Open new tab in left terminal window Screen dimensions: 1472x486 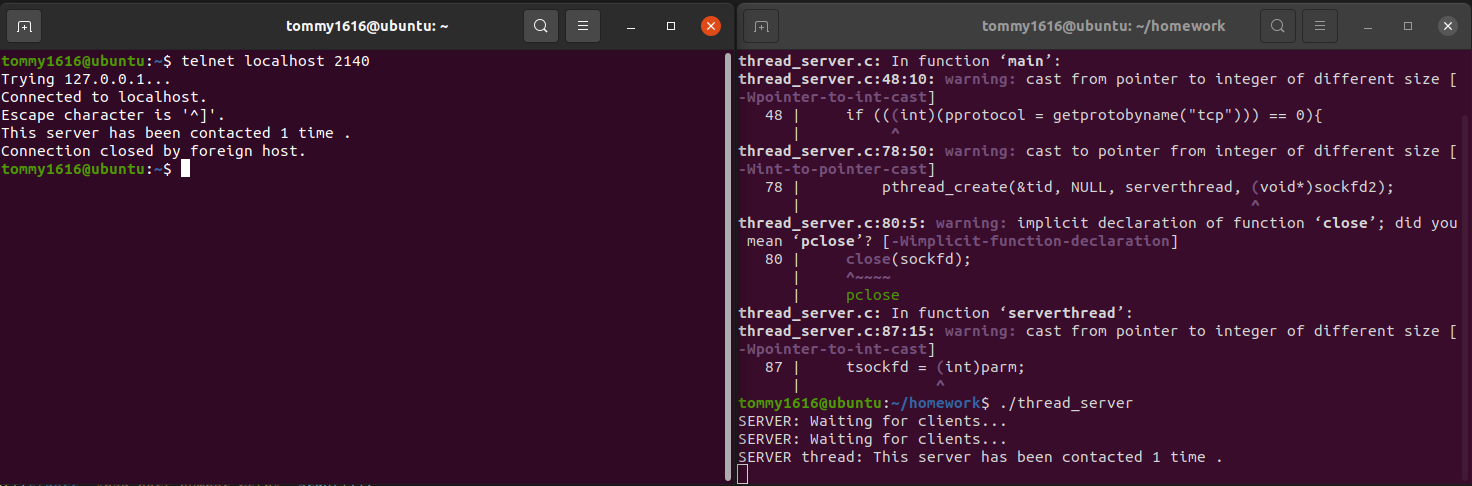25,26
